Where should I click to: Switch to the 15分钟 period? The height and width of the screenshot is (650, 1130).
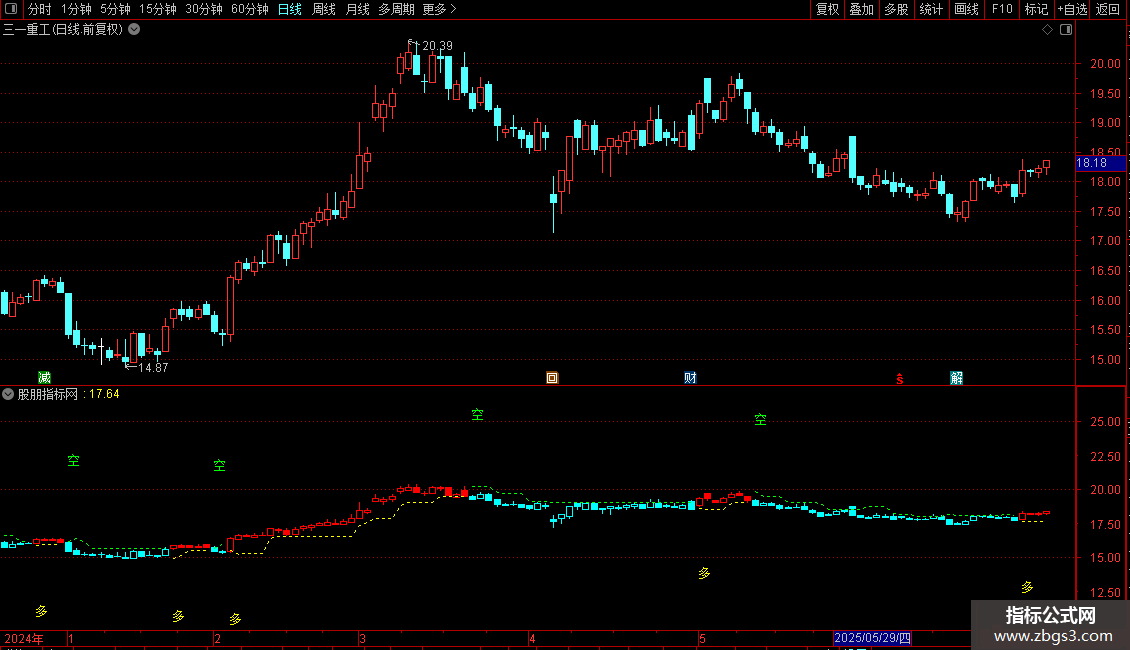tap(158, 9)
